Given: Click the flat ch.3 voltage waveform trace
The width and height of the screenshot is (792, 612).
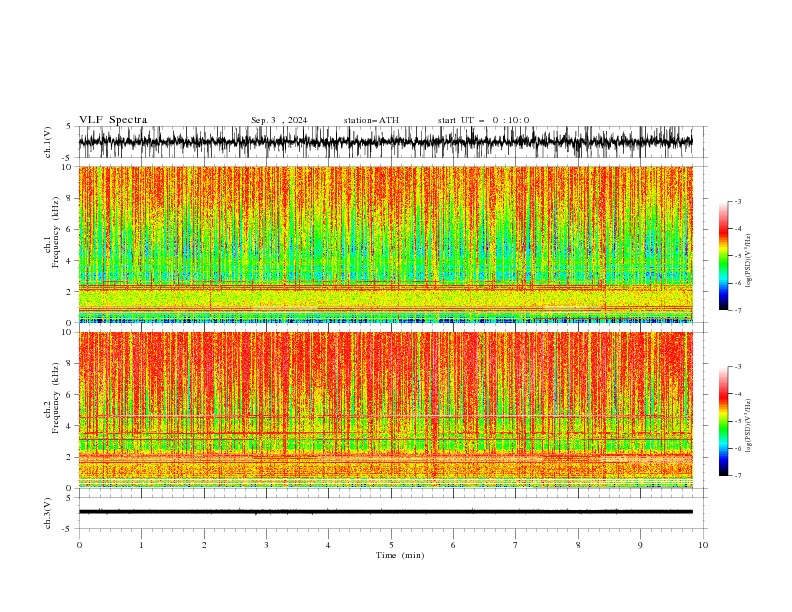Looking at the screenshot, I should click(x=386, y=512).
